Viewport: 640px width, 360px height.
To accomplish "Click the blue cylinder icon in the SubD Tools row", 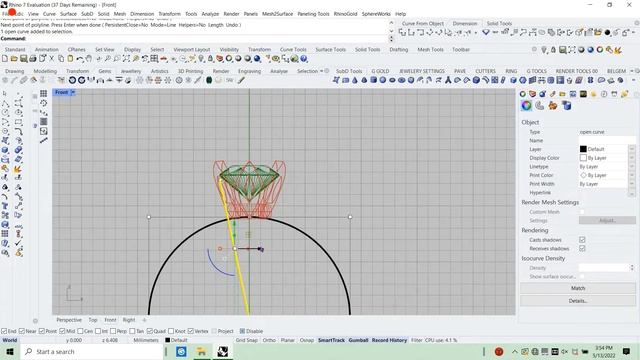I will pos(373,80).
